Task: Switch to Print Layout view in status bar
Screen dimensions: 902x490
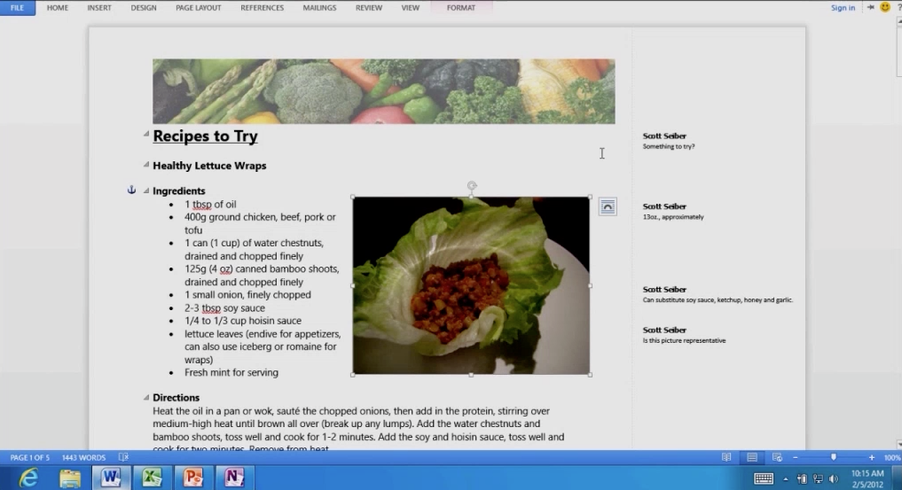Action: click(752, 457)
